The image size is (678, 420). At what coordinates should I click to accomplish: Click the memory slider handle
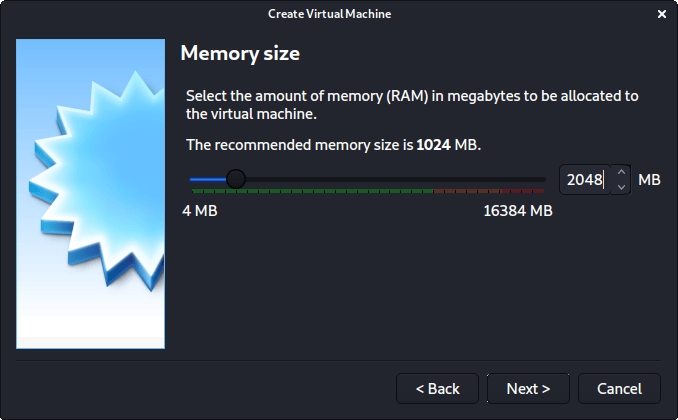pos(236,179)
